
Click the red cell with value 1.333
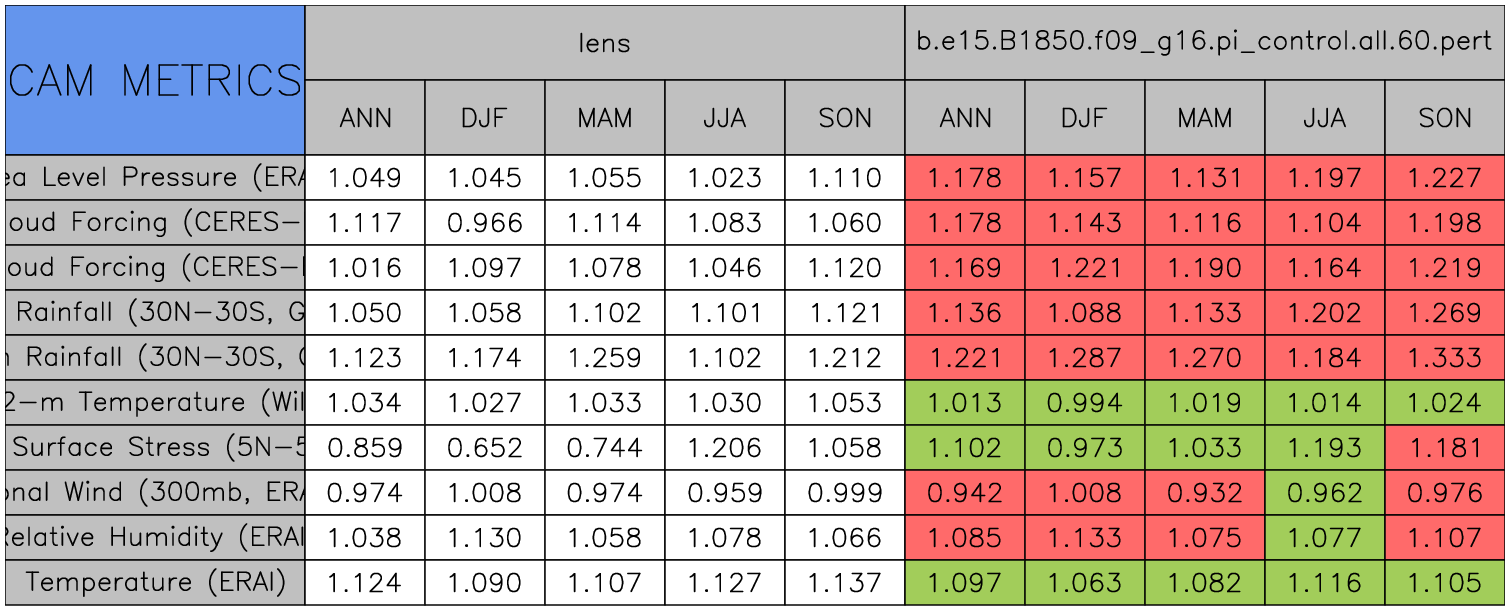point(1444,358)
